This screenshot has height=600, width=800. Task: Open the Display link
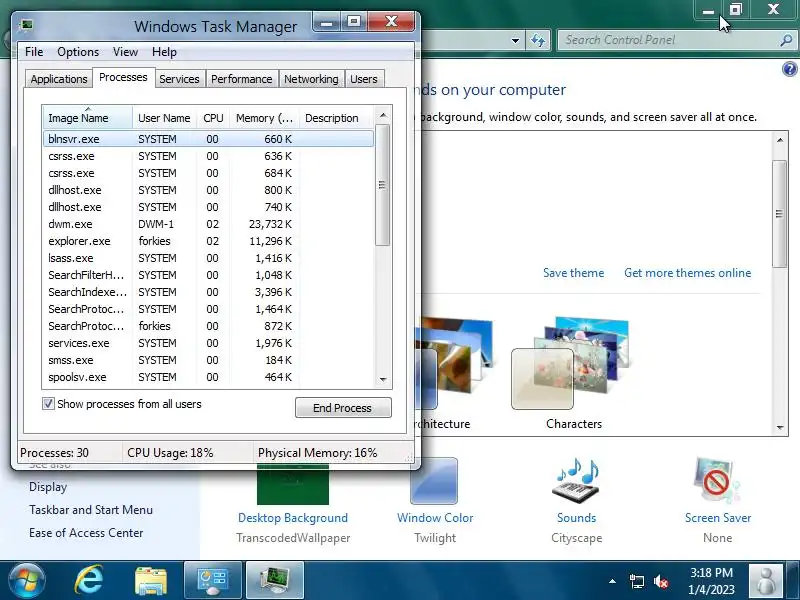[48, 487]
